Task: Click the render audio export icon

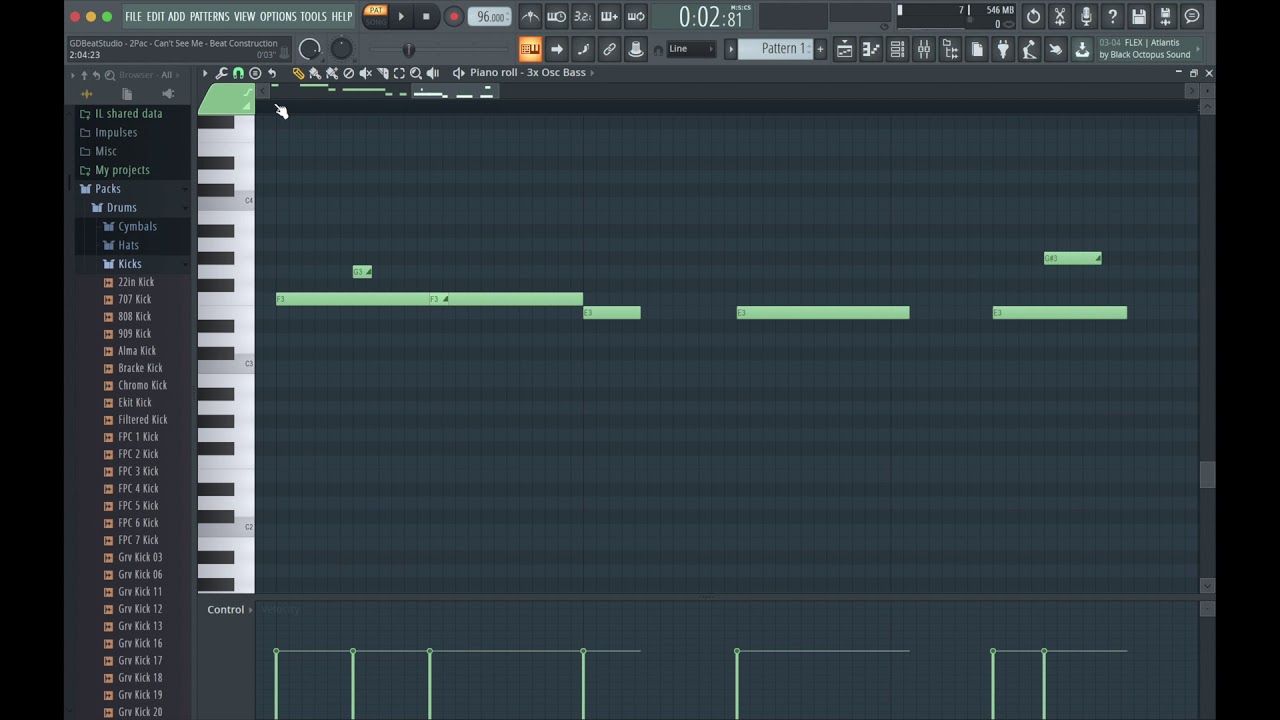Action: tap(1165, 16)
